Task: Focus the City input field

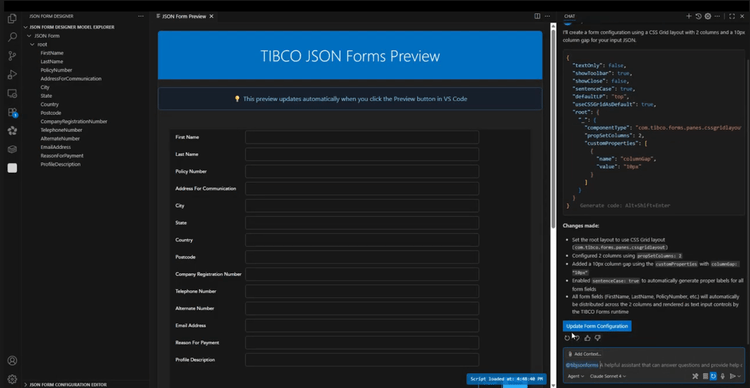Action: pos(362,206)
